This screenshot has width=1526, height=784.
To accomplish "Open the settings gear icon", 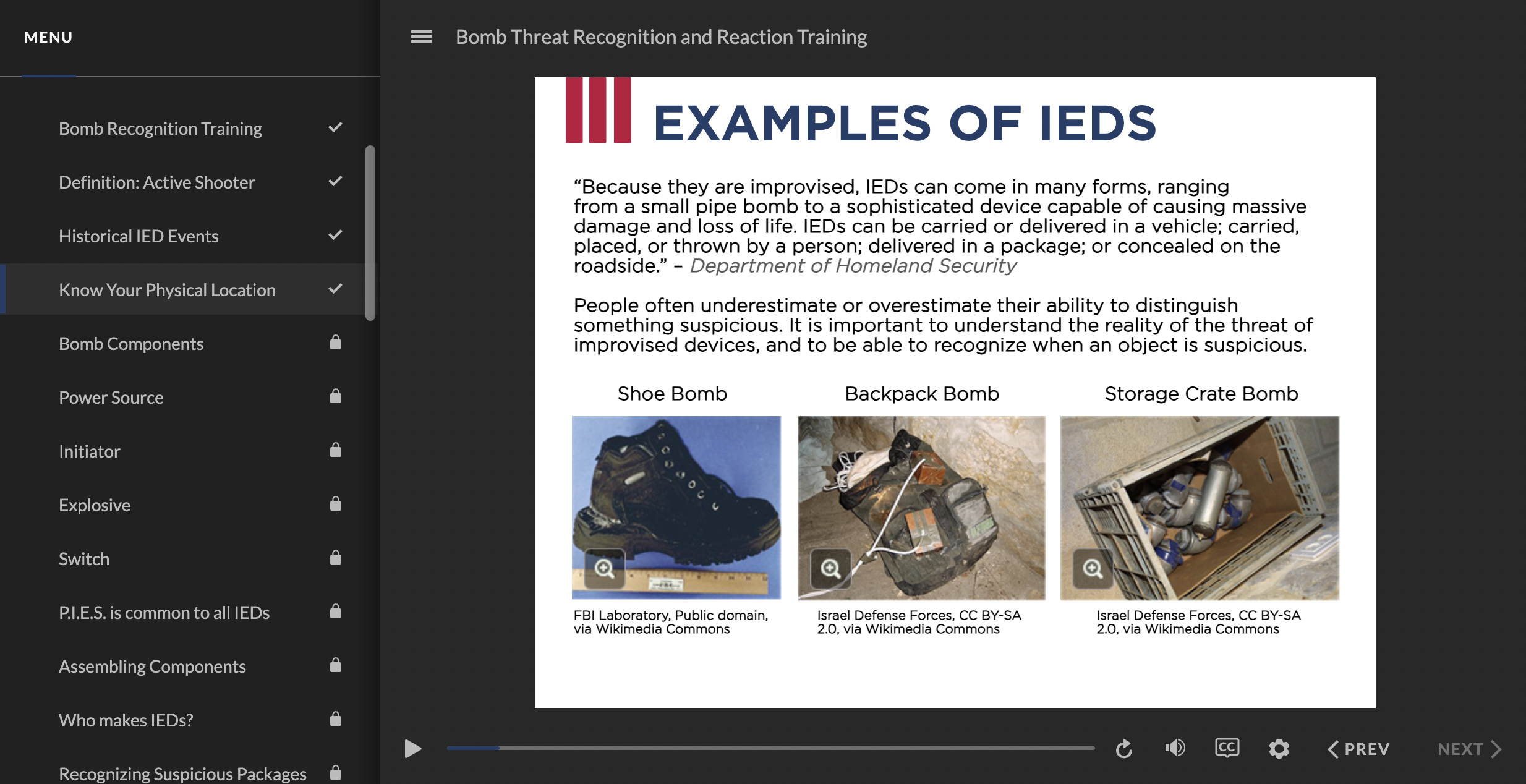I will (x=1279, y=749).
